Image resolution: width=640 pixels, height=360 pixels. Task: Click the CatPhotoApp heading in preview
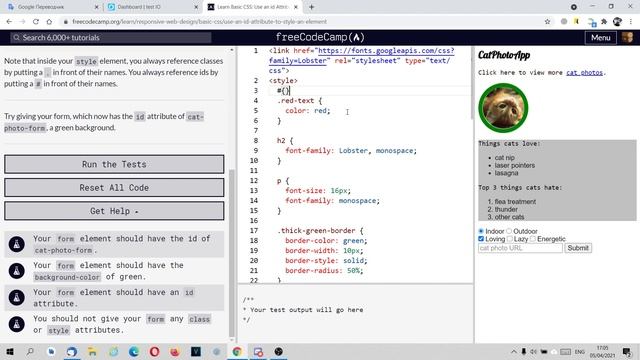pyautogui.click(x=504, y=55)
